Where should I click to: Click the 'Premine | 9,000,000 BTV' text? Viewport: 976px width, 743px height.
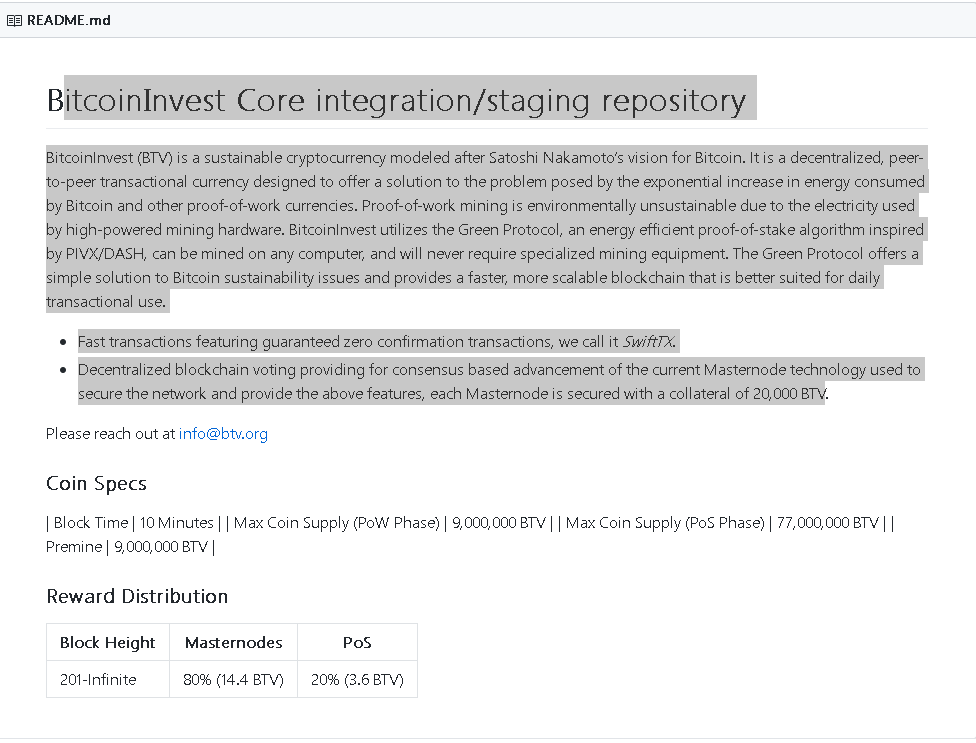coord(127,547)
